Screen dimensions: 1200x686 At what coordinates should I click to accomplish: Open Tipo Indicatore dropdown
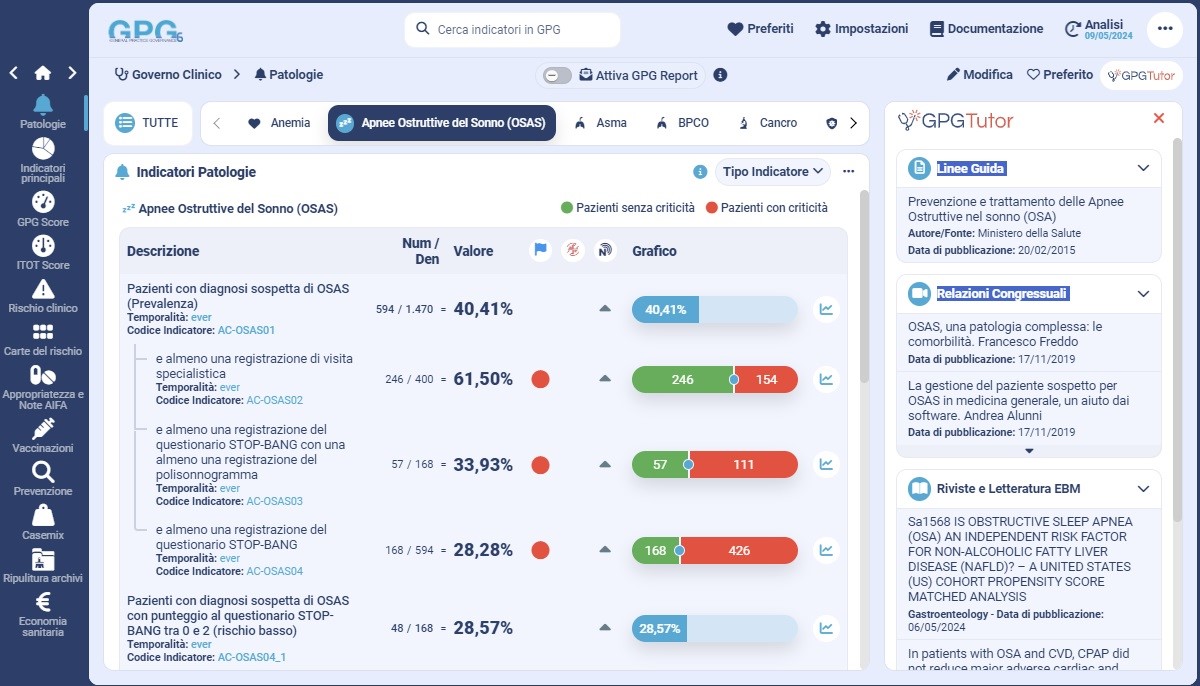tap(772, 172)
